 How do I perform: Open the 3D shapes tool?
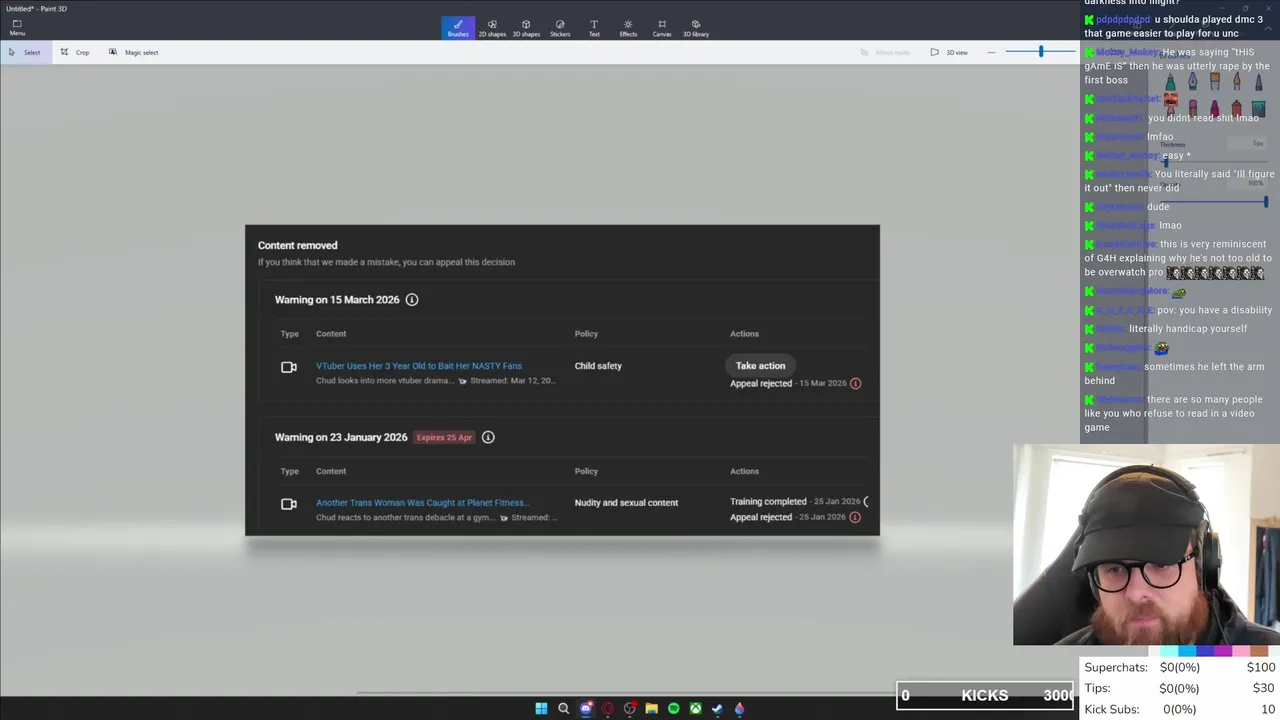526,28
